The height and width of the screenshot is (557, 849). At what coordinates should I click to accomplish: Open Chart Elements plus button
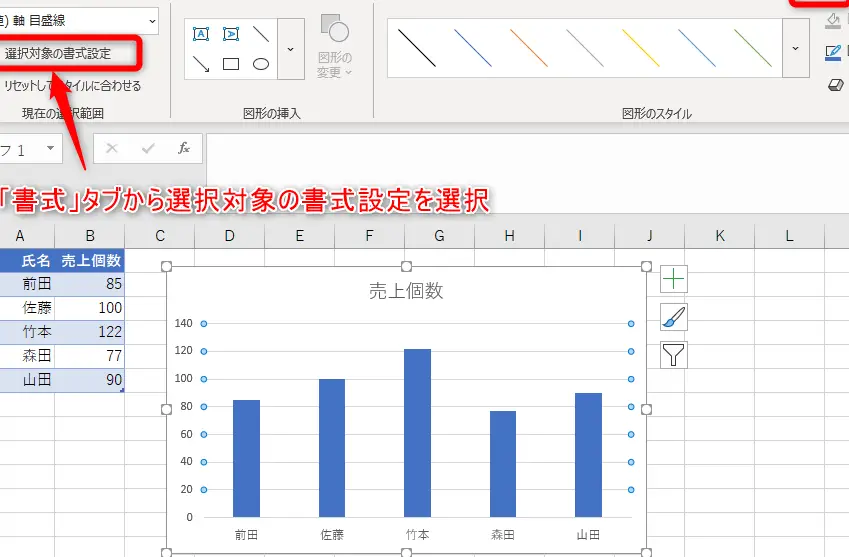point(674,279)
